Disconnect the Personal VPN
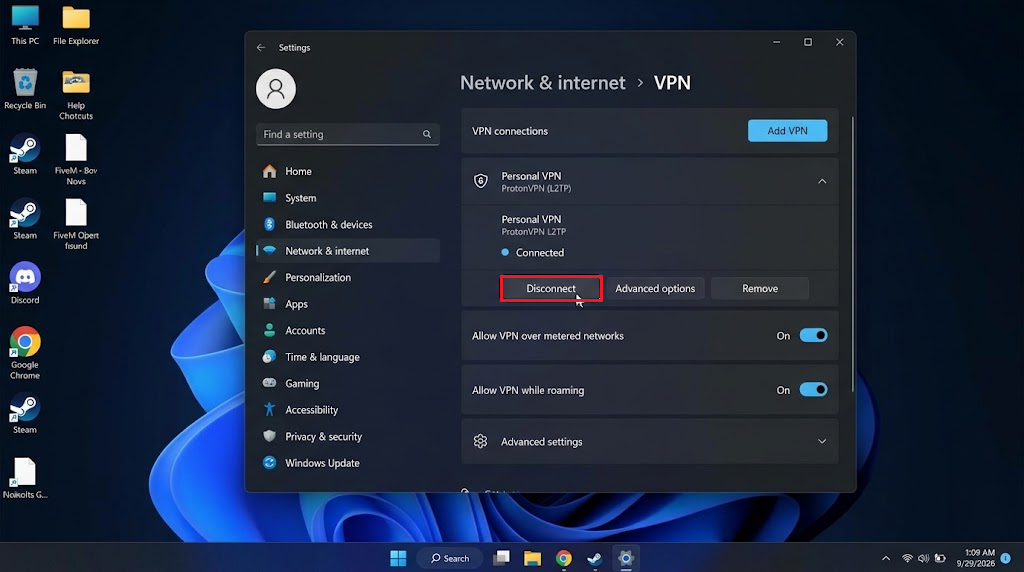1024x572 pixels. 551,289
